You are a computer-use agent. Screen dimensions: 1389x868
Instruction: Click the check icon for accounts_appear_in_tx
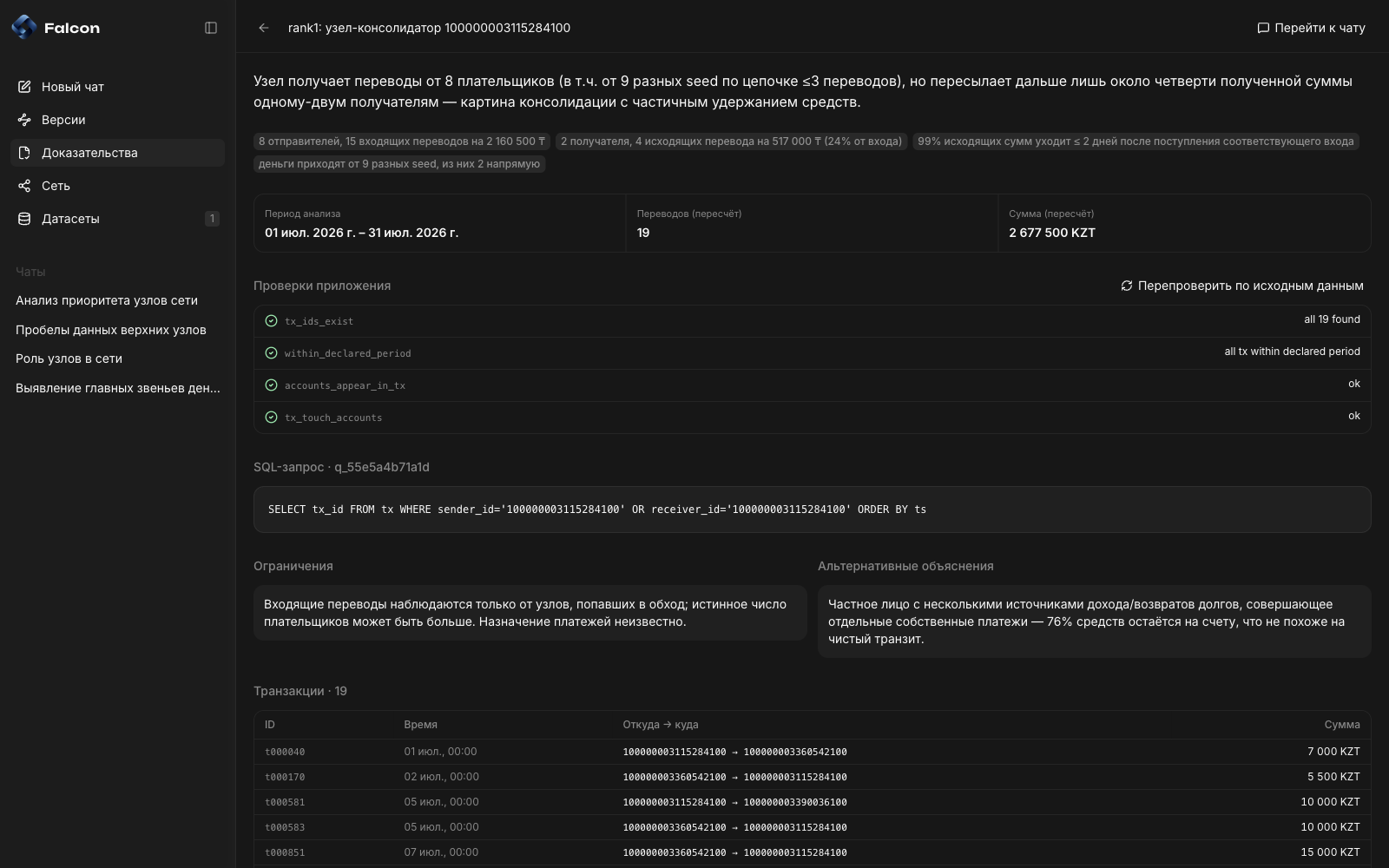click(271, 385)
